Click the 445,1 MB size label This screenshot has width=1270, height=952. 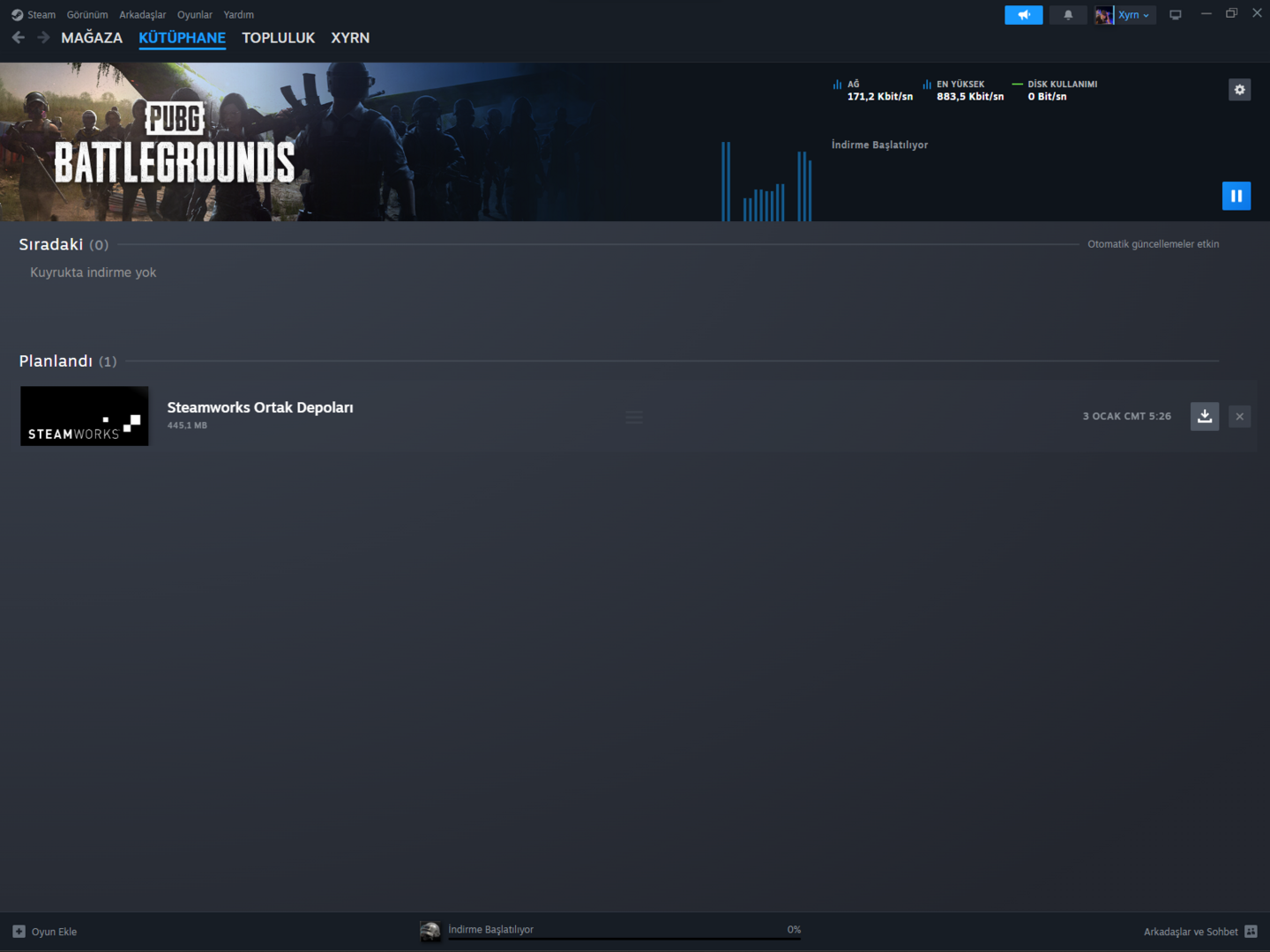(187, 426)
